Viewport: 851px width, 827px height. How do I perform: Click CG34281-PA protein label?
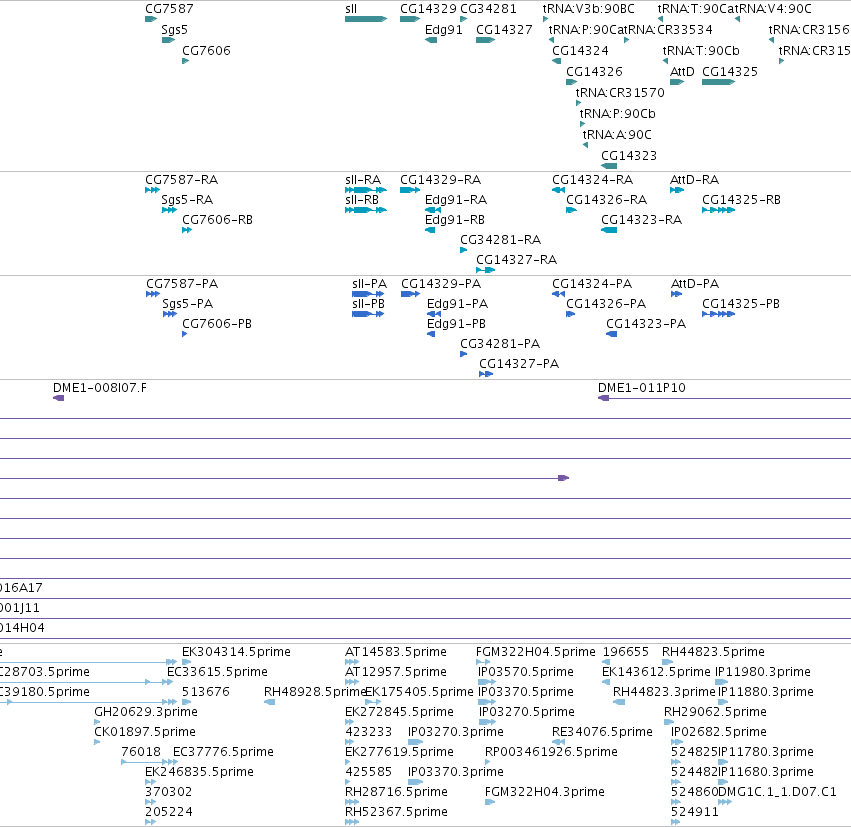(x=500, y=345)
